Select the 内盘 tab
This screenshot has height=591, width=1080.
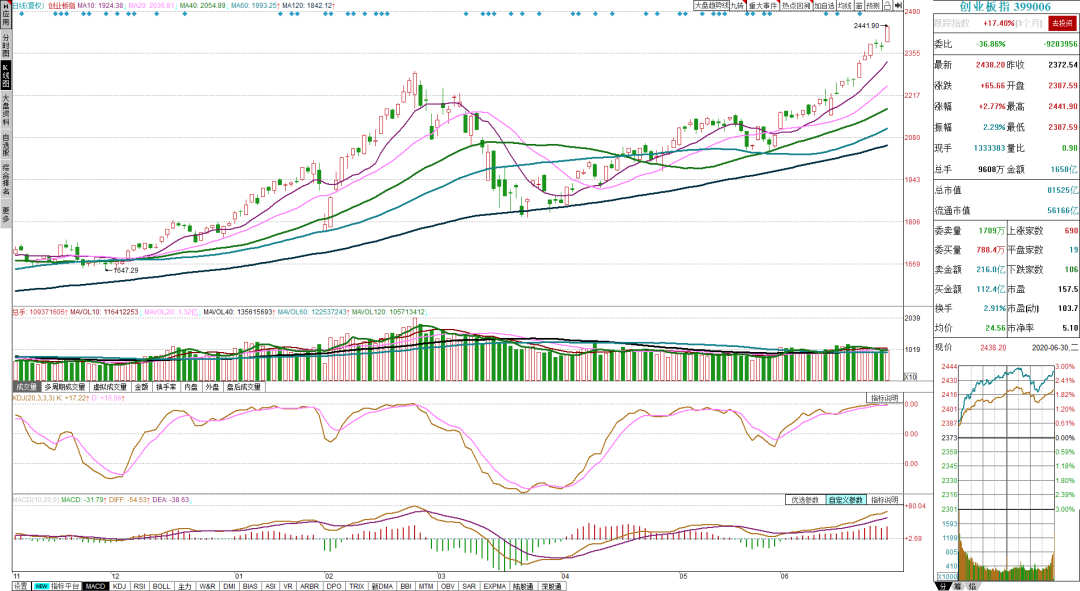(x=191, y=387)
